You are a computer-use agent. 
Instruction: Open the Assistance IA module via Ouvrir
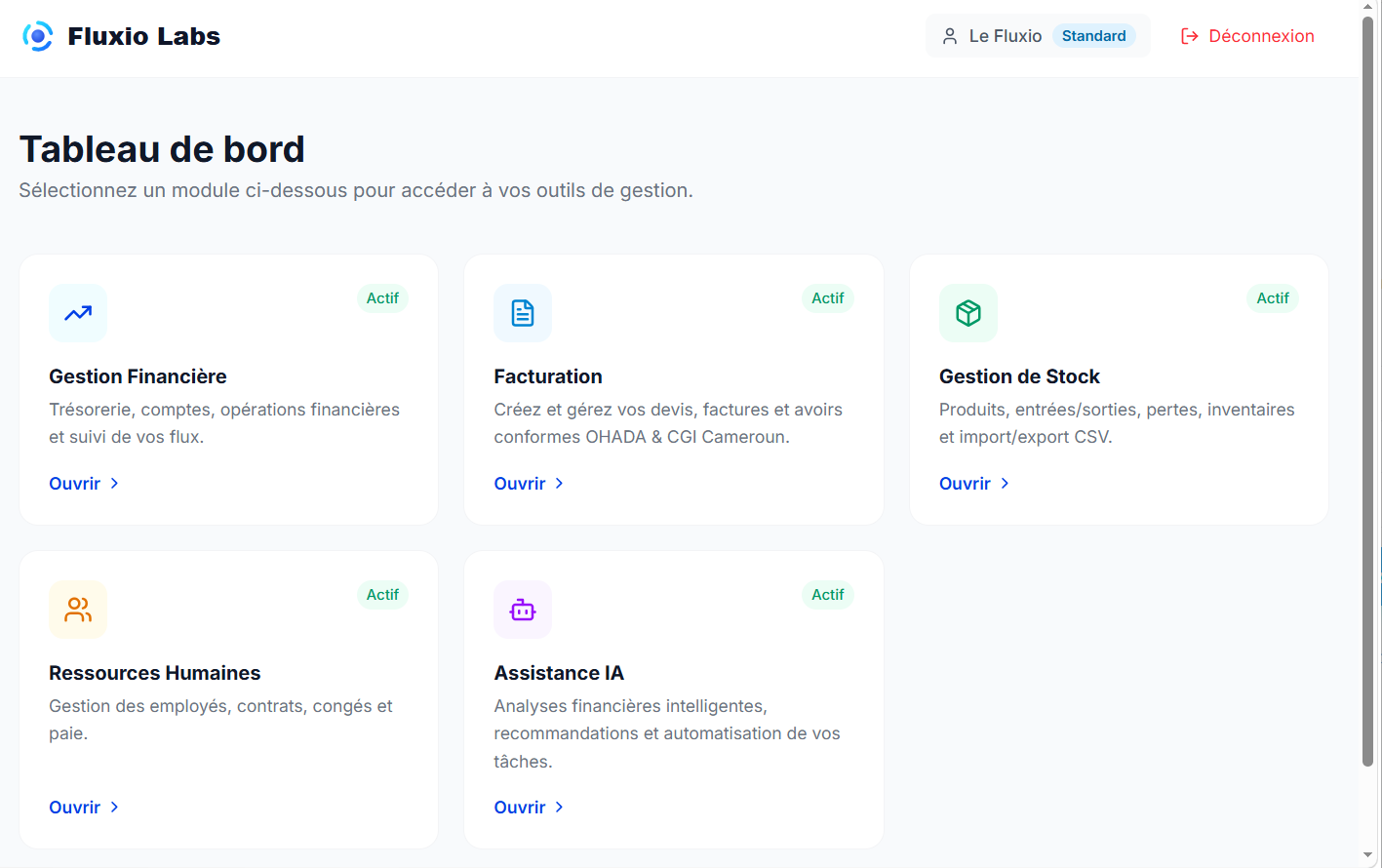point(530,808)
